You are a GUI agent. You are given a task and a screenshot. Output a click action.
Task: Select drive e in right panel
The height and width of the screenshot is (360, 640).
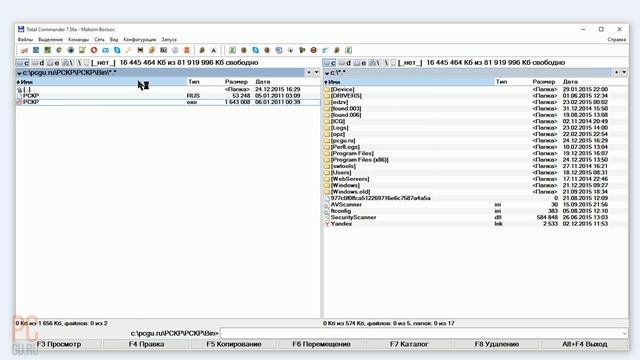(x=360, y=62)
